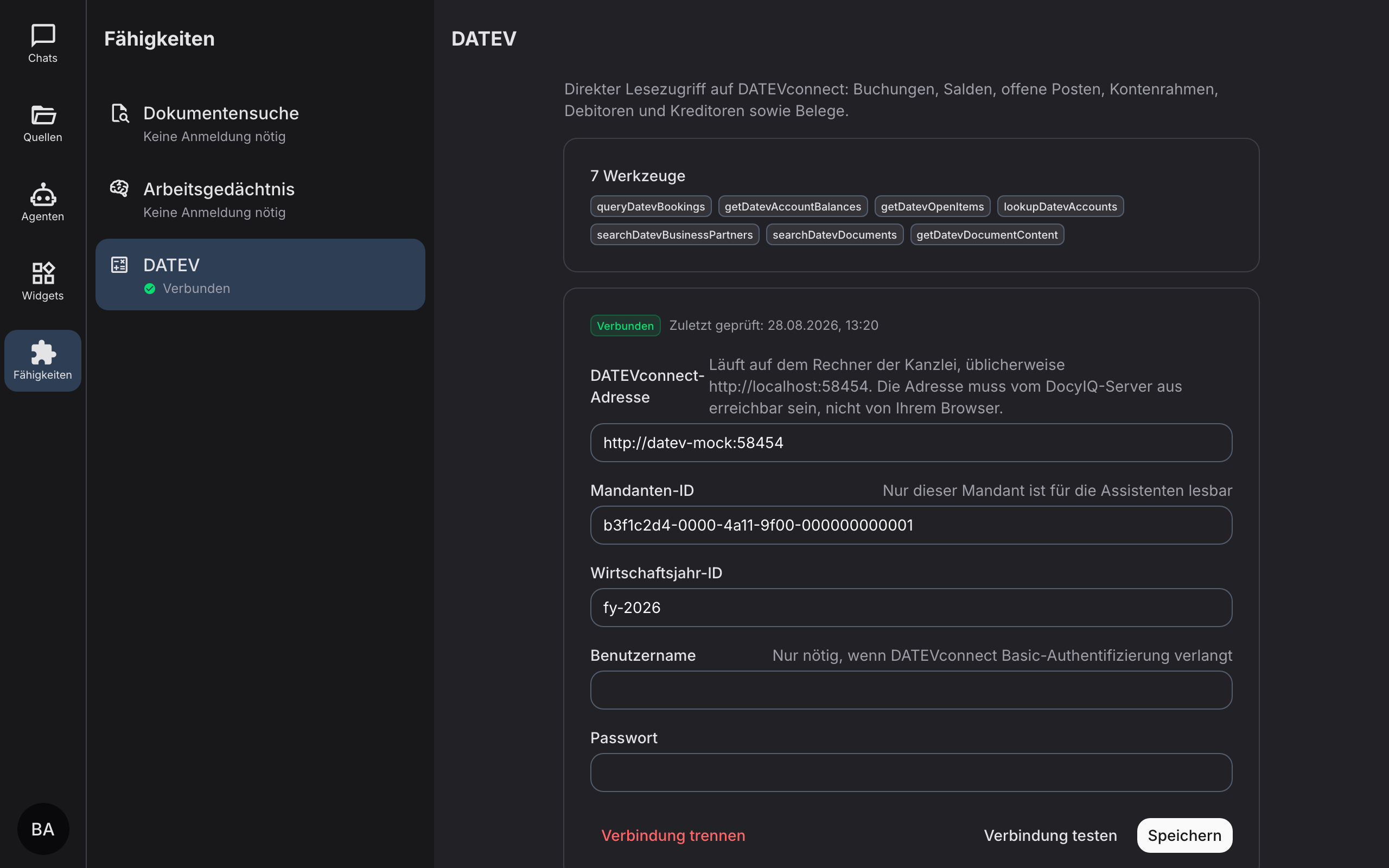Click the 'Direkter Lesezugriff auf DATEVconnect' description

coord(891,100)
